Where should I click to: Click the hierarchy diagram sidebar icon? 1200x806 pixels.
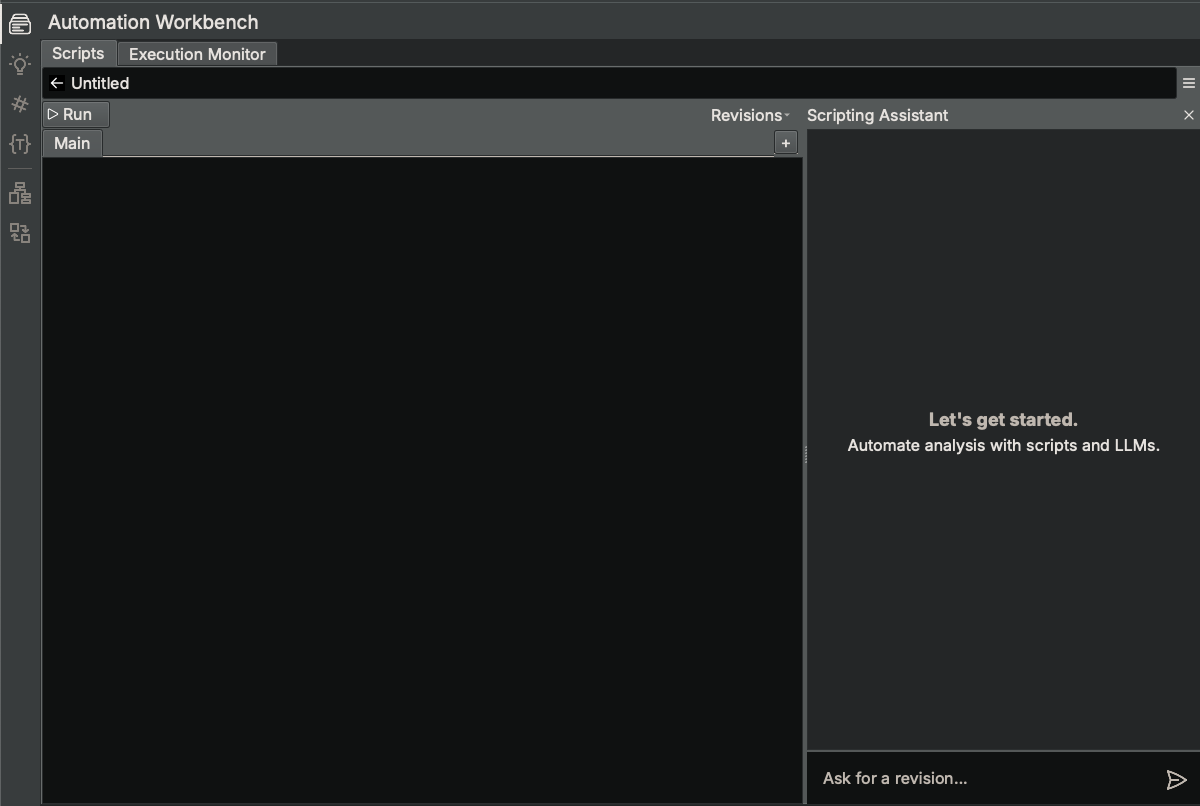pos(20,193)
